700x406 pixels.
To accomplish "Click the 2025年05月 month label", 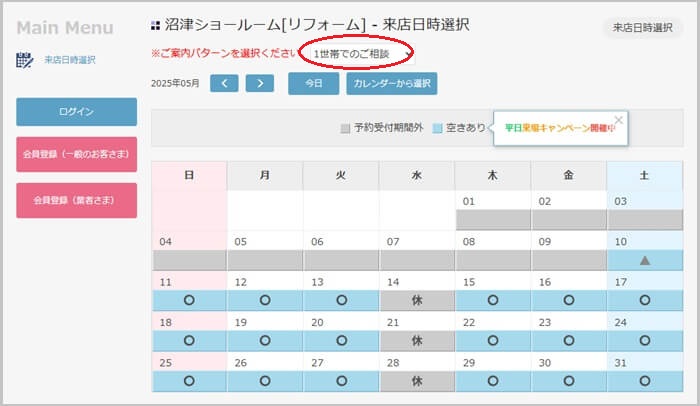I will click(x=175, y=84).
